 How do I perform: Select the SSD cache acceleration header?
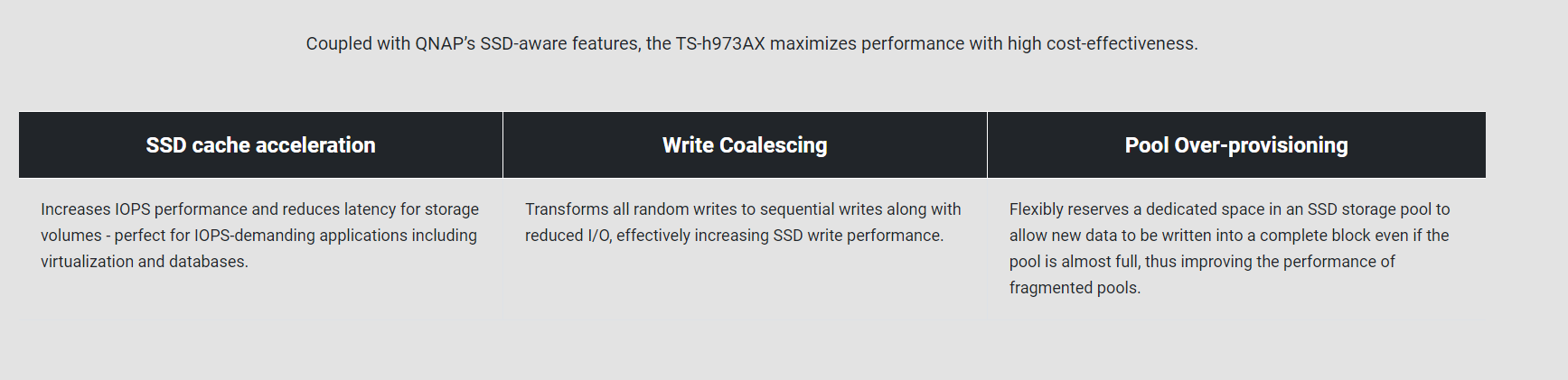point(260,145)
